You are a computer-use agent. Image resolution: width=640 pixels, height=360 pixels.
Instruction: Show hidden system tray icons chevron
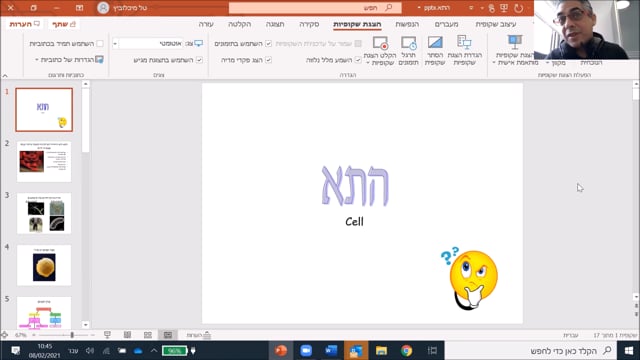[x=154, y=351]
